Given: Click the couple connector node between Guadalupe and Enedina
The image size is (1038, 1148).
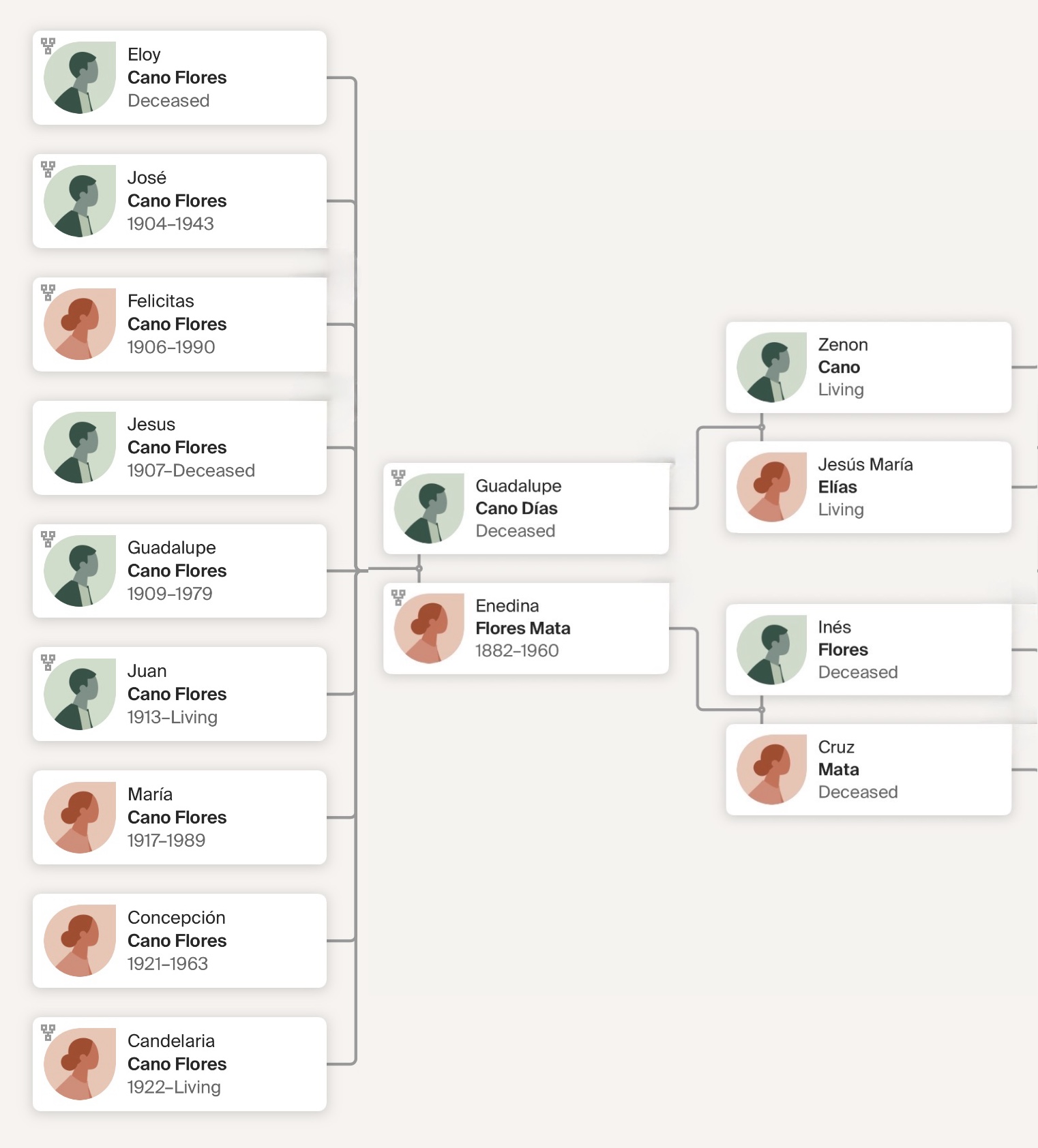Looking at the screenshot, I should click(419, 568).
